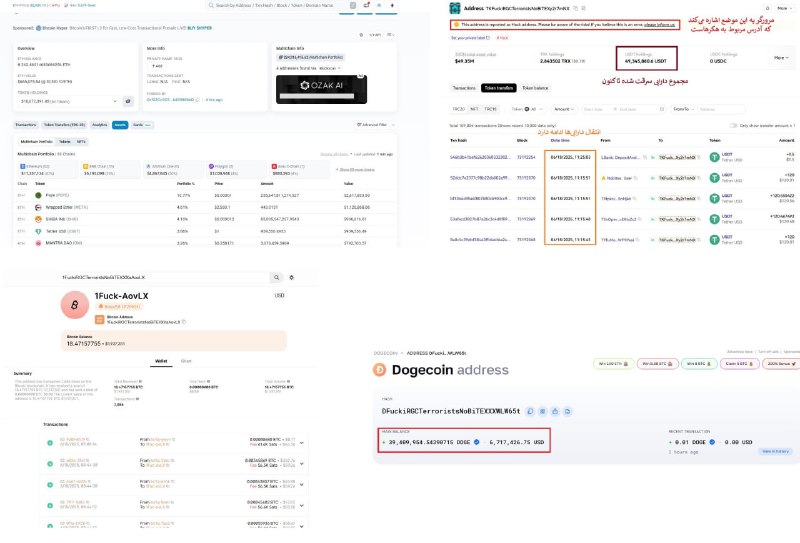Click the please inform us link
This screenshot has width=800, height=543.
pos(659,24)
